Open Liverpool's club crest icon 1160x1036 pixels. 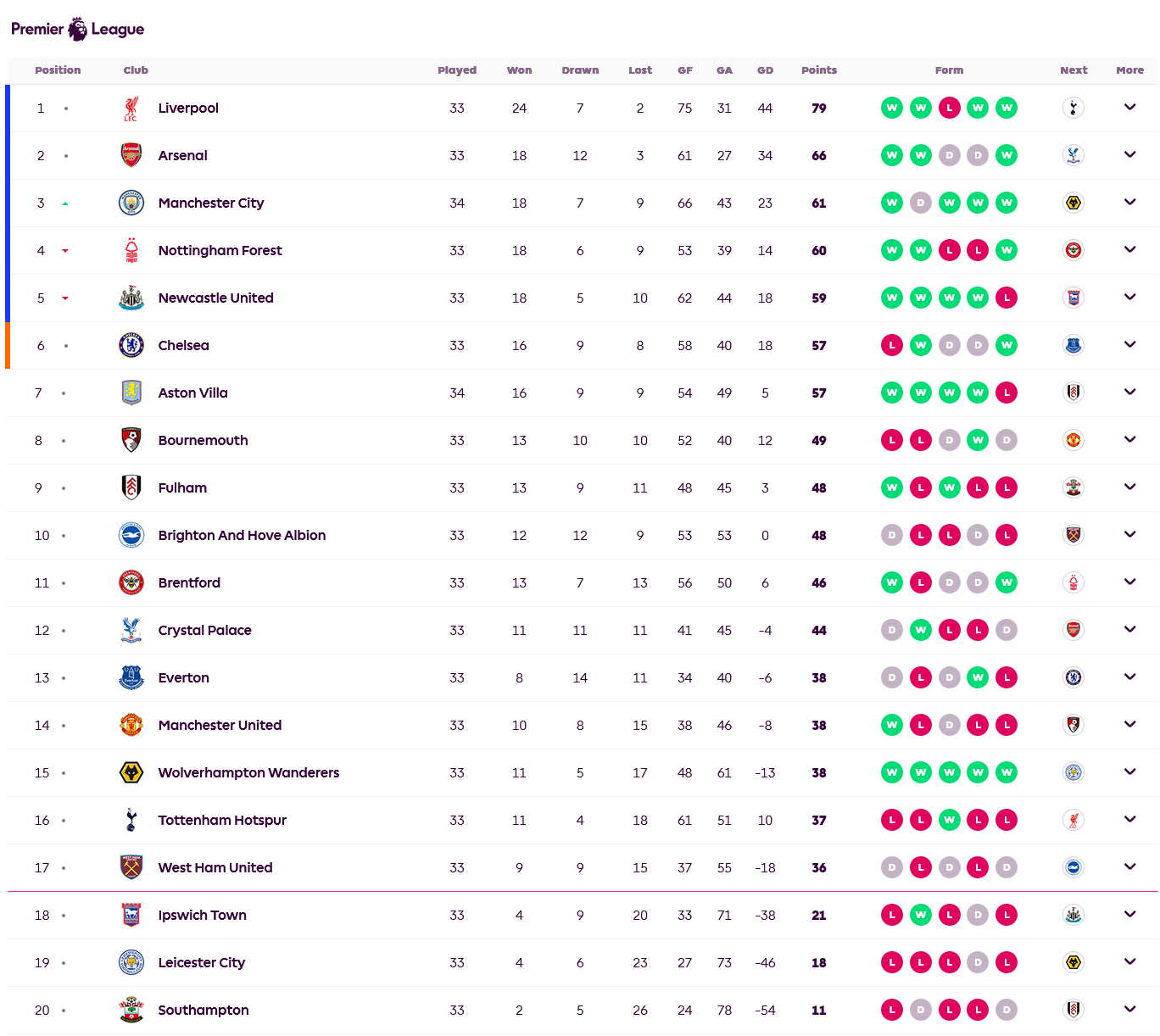131,108
